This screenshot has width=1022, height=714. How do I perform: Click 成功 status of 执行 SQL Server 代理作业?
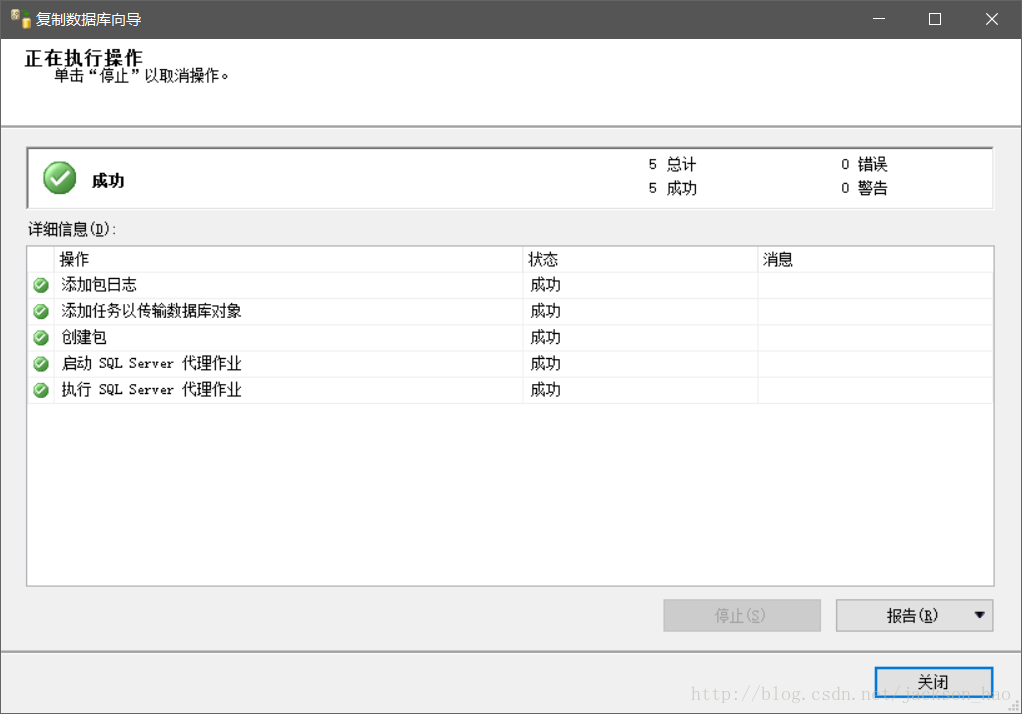[545, 390]
